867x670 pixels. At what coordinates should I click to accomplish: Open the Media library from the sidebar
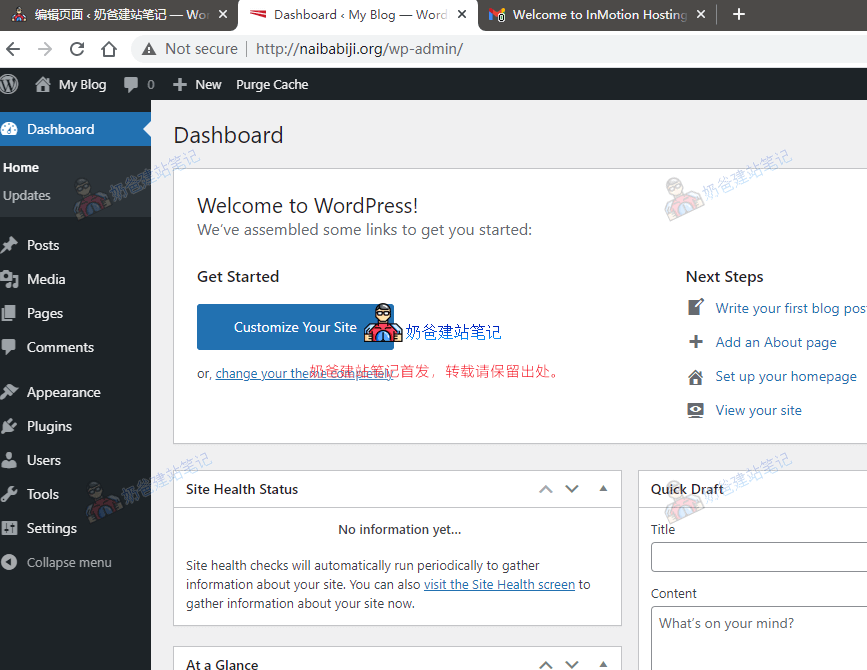point(10,279)
